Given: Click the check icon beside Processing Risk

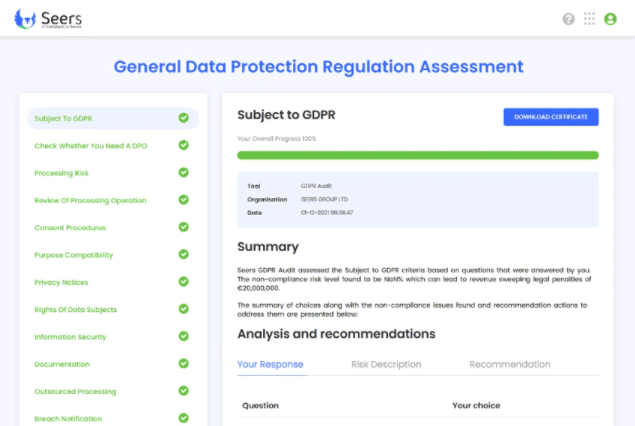Looking at the screenshot, I should pyautogui.click(x=183, y=172).
